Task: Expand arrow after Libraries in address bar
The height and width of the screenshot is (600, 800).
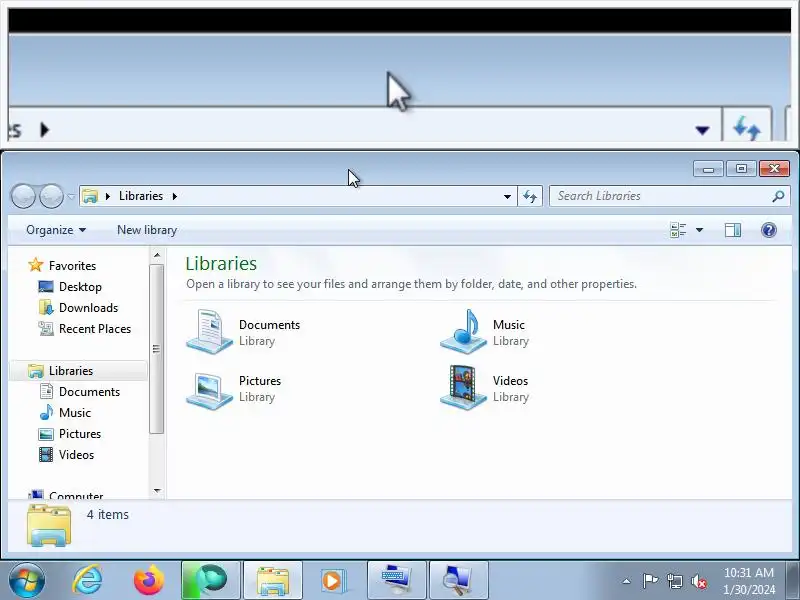Action: coord(174,196)
